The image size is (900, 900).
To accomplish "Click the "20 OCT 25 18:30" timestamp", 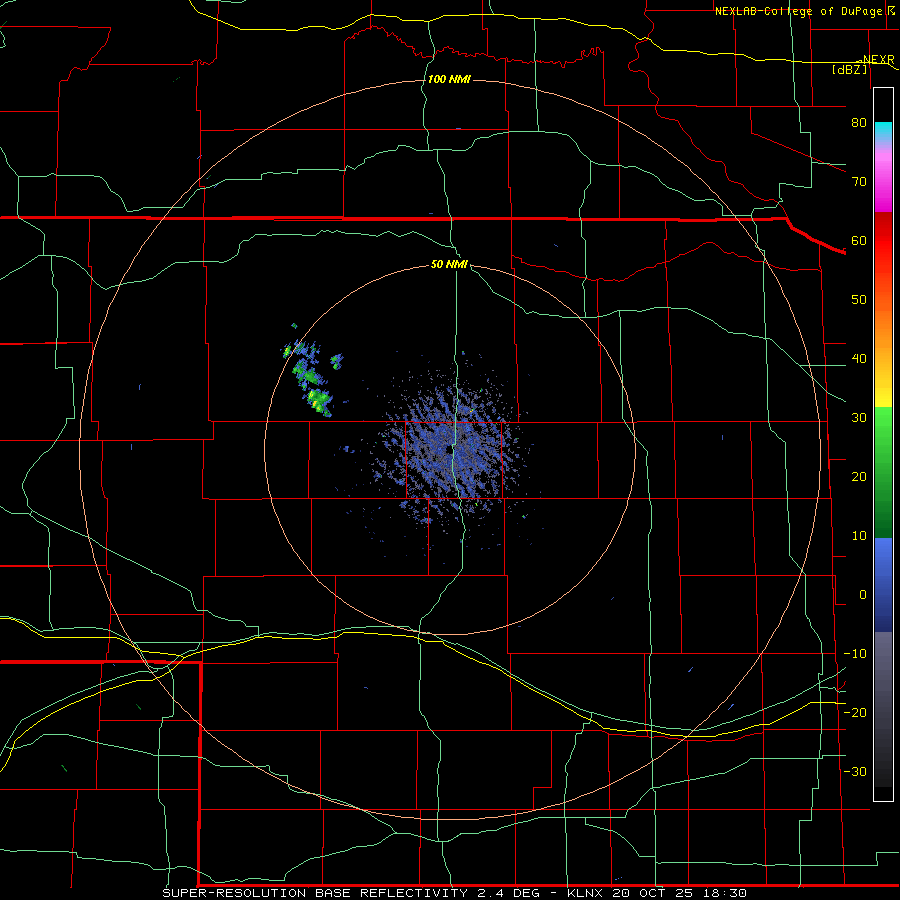I will point(680,893).
